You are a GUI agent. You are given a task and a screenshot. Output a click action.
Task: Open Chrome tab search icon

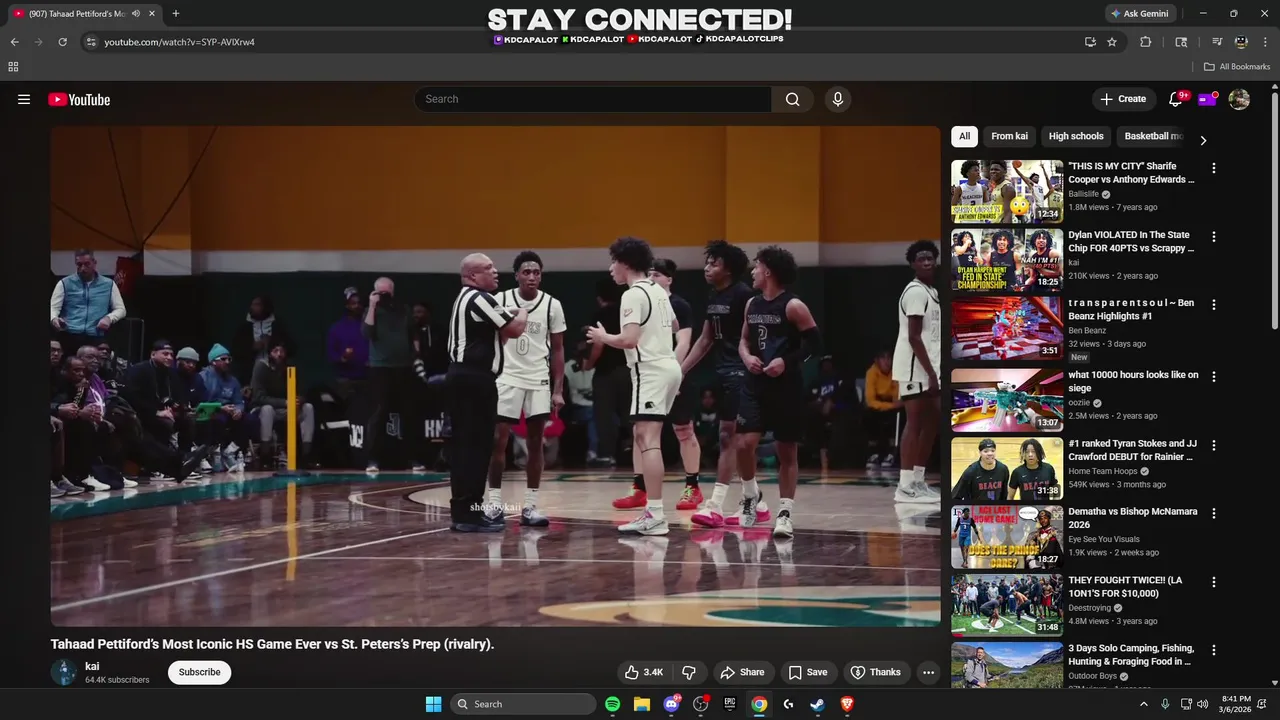point(1181,42)
